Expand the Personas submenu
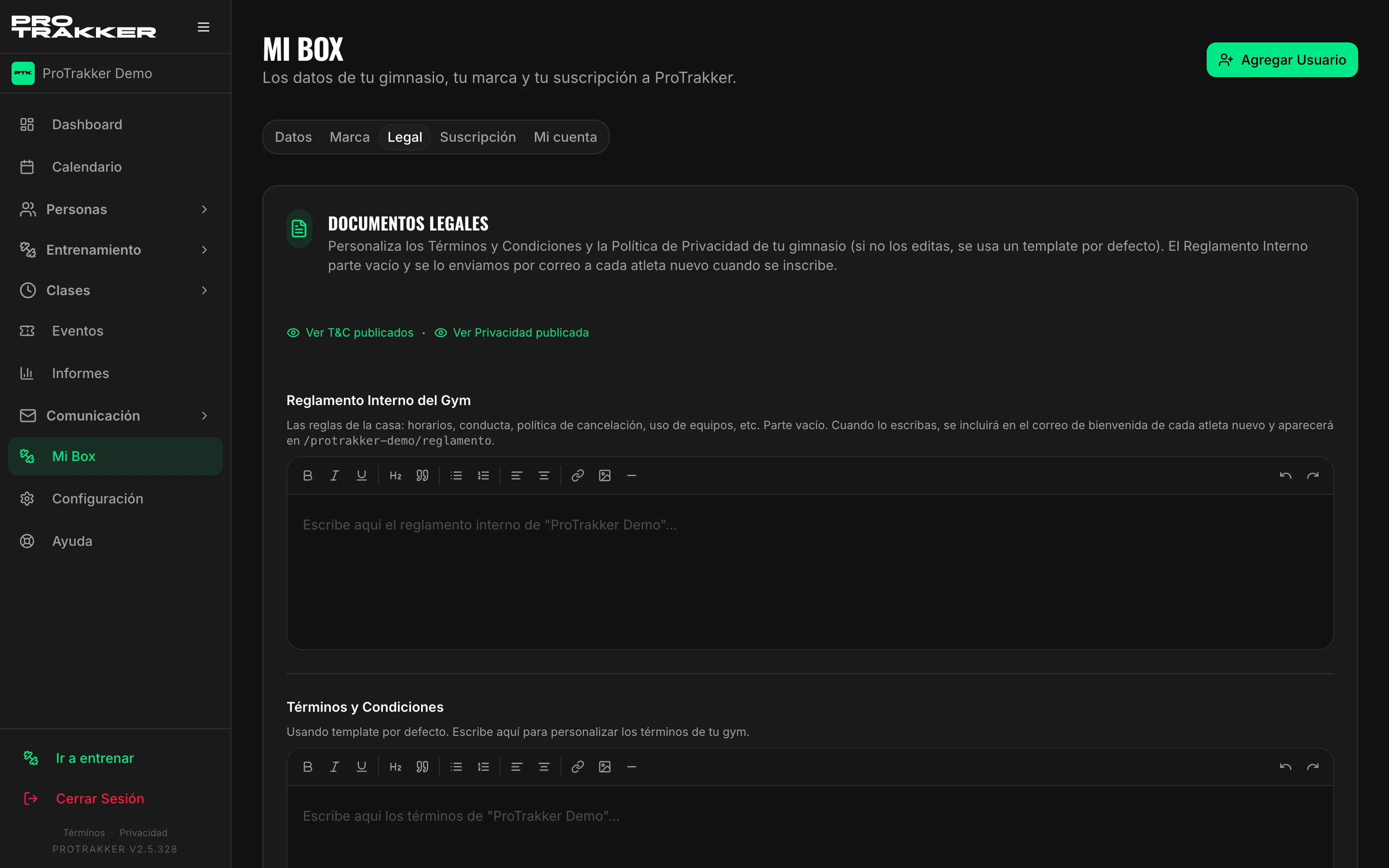 click(x=115, y=209)
